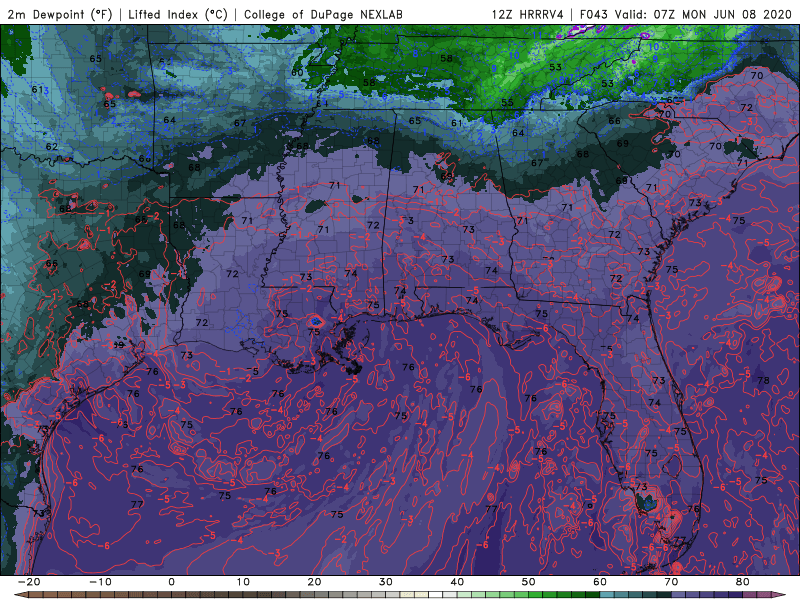Click the 78 dewpoint value east of Florida
800x600 pixels.
[763, 381]
